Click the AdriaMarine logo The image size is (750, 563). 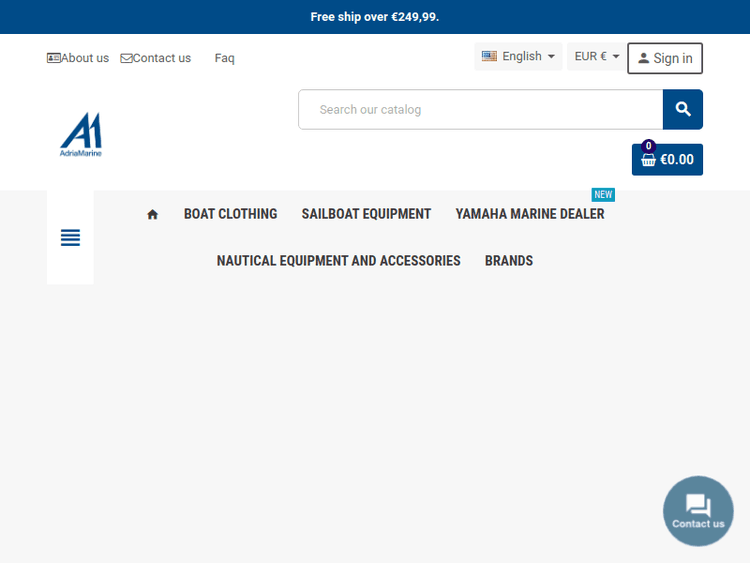(80, 135)
